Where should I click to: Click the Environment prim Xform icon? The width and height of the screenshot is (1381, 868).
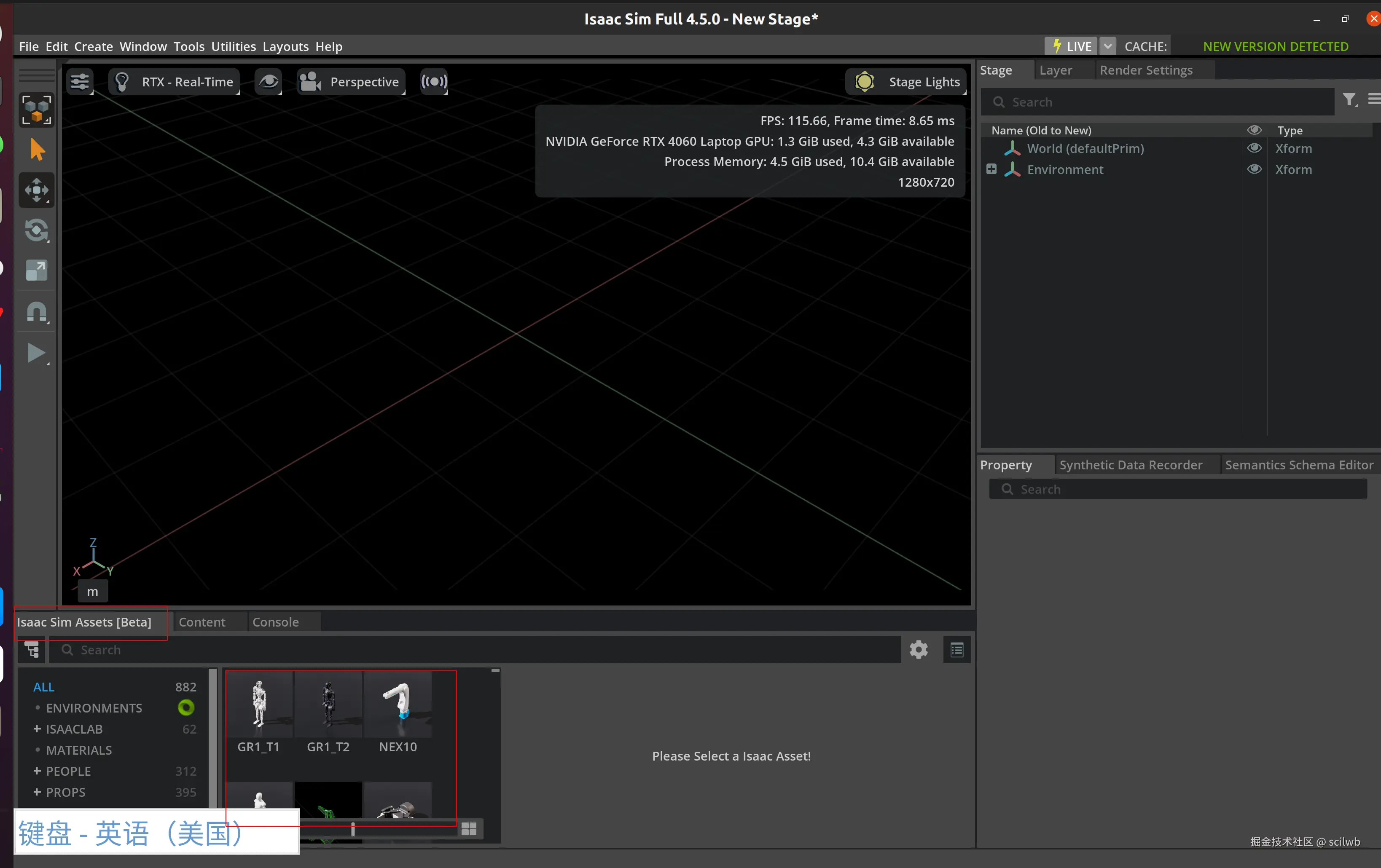[1012, 169]
